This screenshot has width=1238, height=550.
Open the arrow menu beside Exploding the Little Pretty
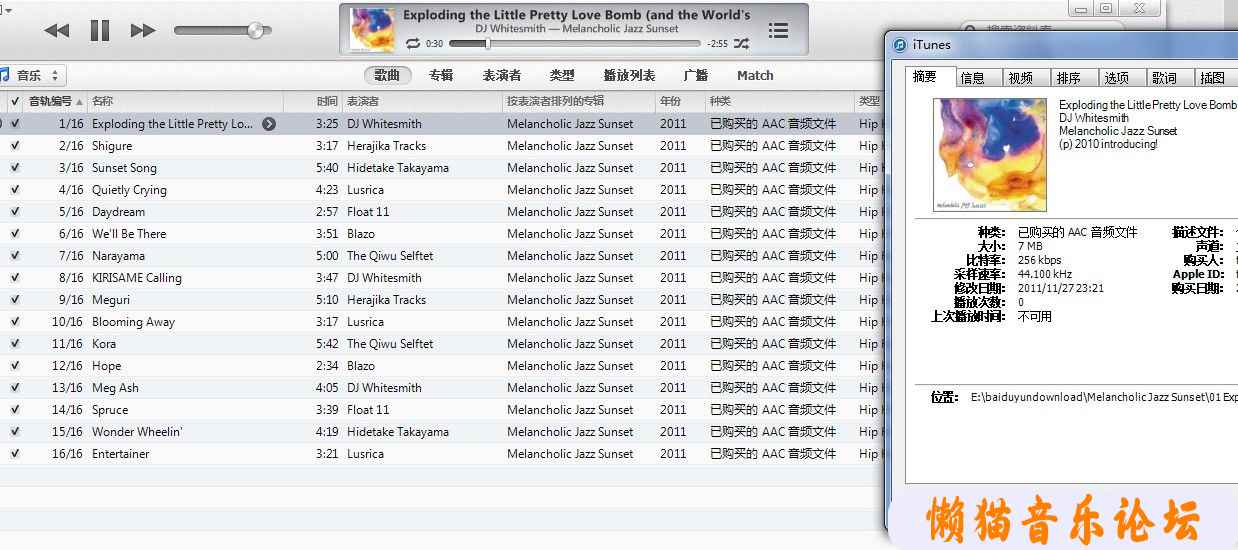pyautogui.click(x=269, y=124)
